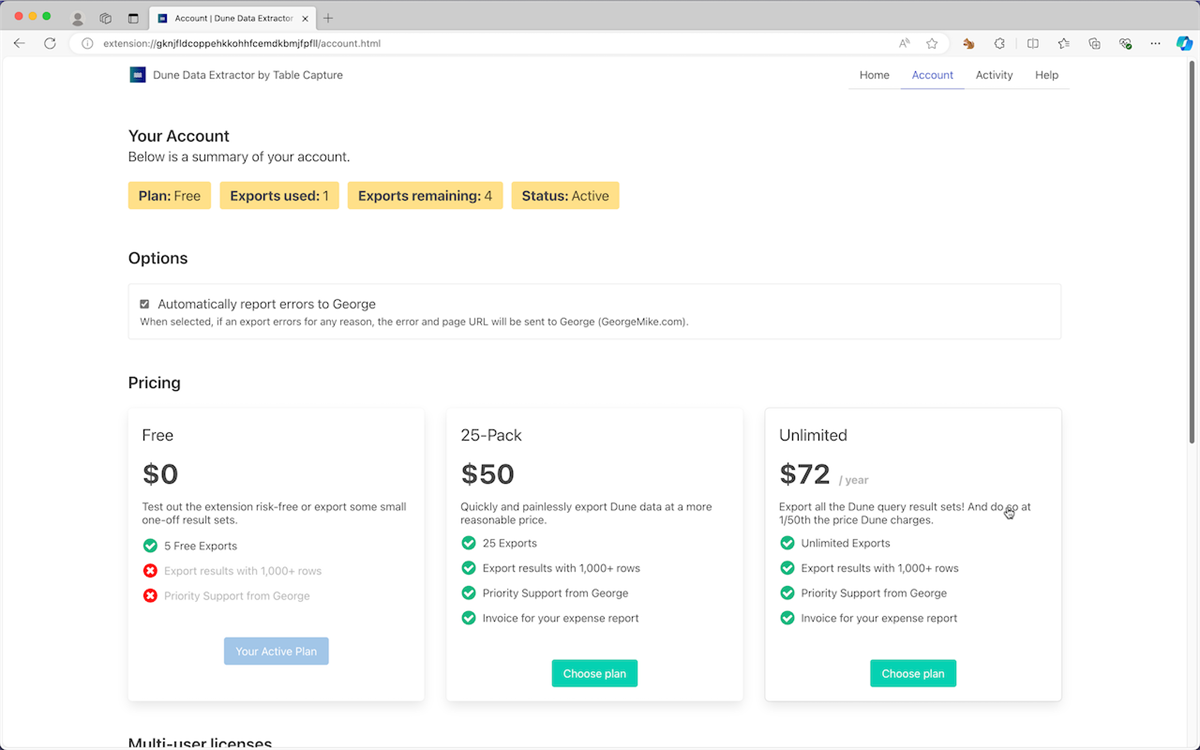
Task: Click the squirrel extension icon
Action: (x=968, y=43)
